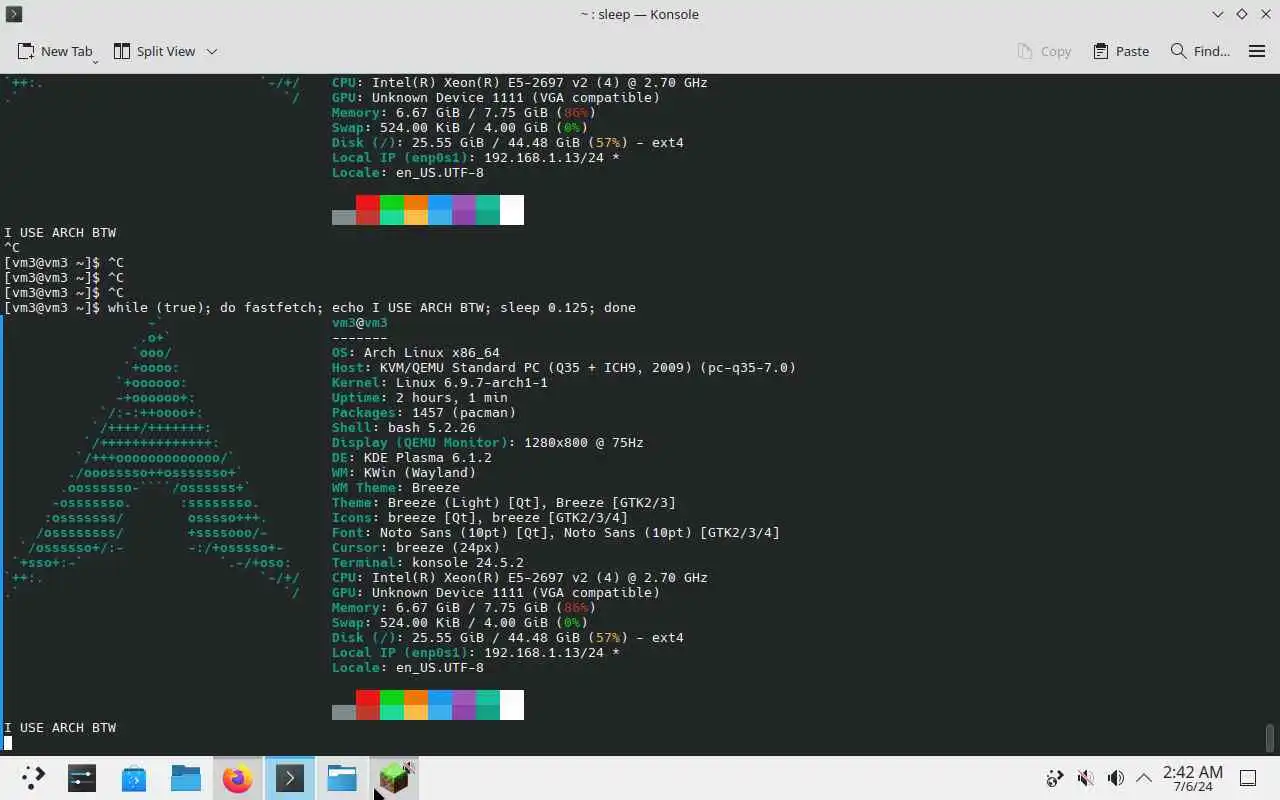1280x800 pixels.
Task: Expand hidden system tray icons arrow
Action: (1144, 778)
